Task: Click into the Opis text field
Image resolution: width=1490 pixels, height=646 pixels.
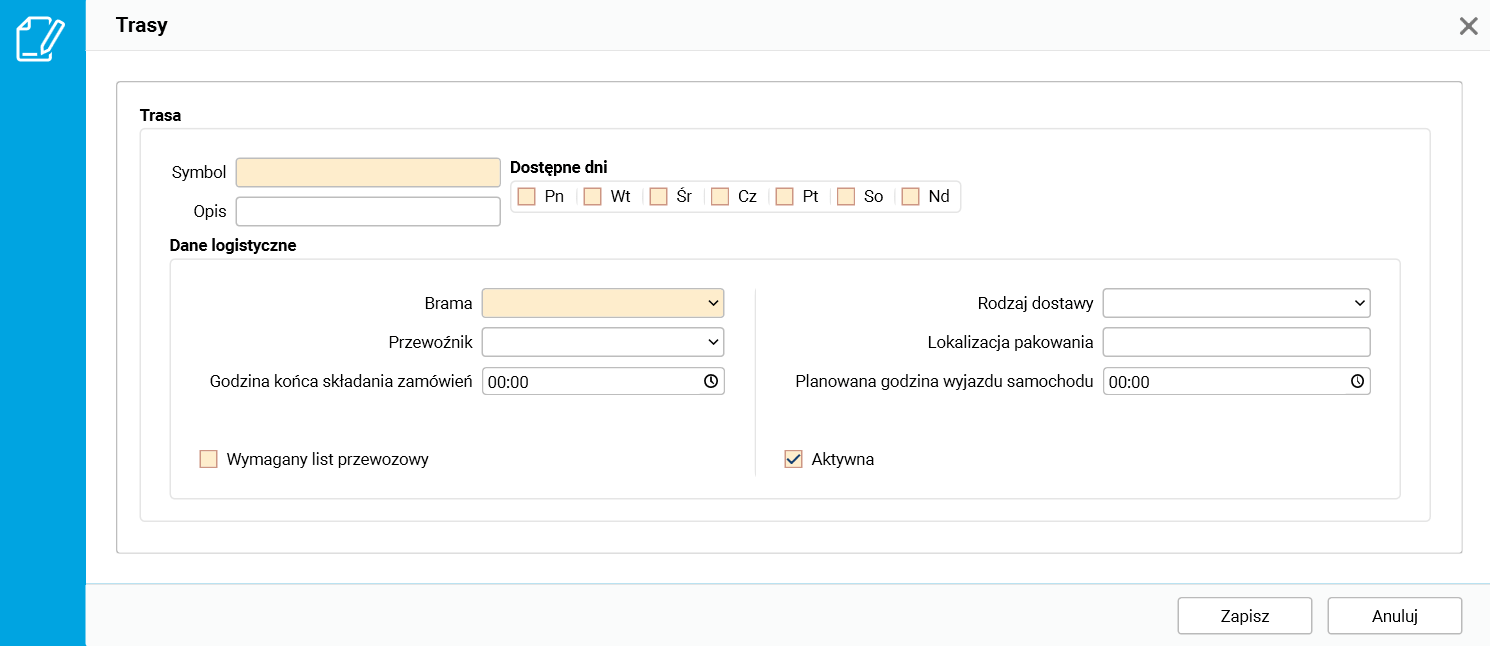Action: click(368, 212)
